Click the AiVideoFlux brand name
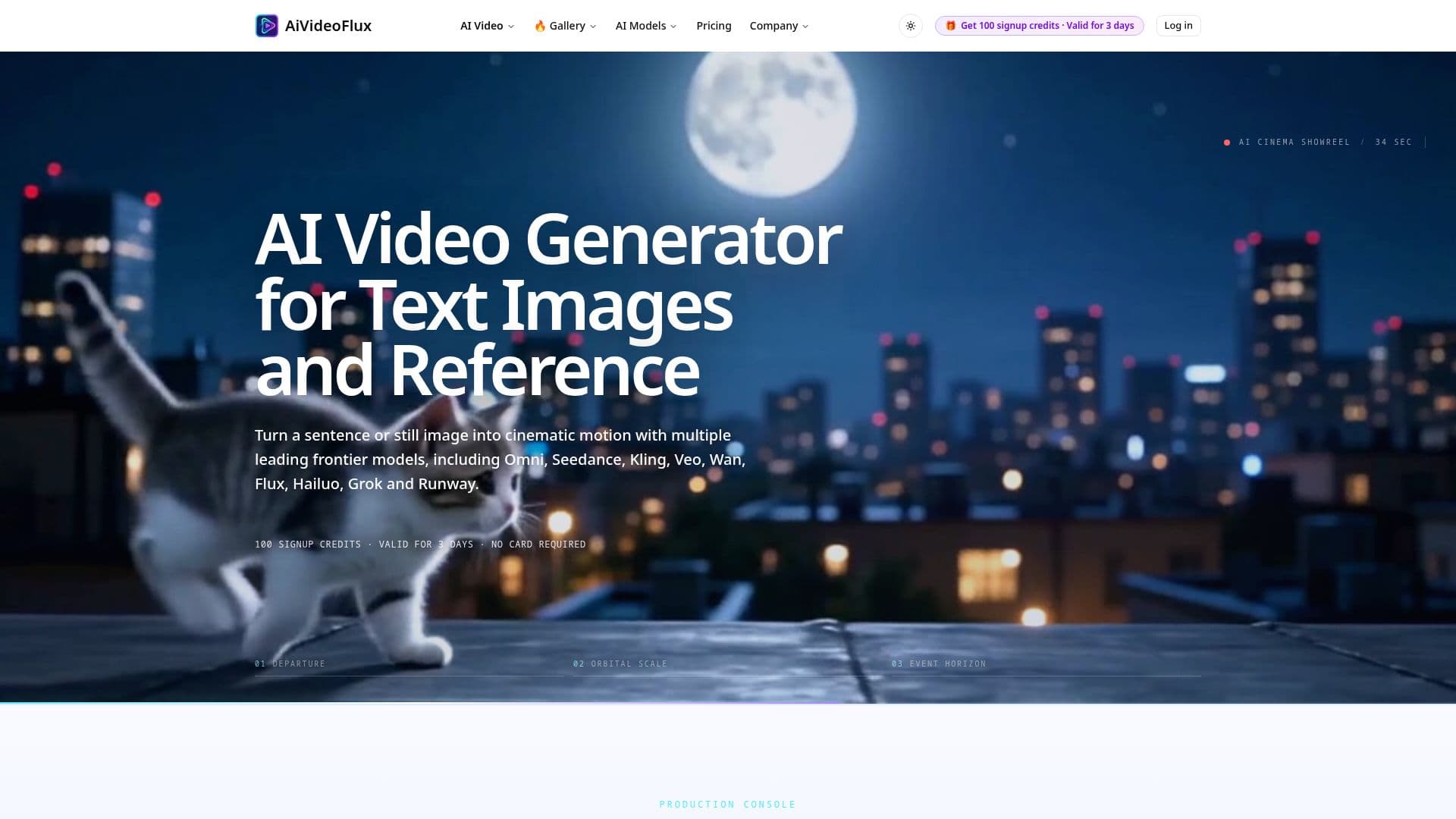 click(x=328, y=26)
